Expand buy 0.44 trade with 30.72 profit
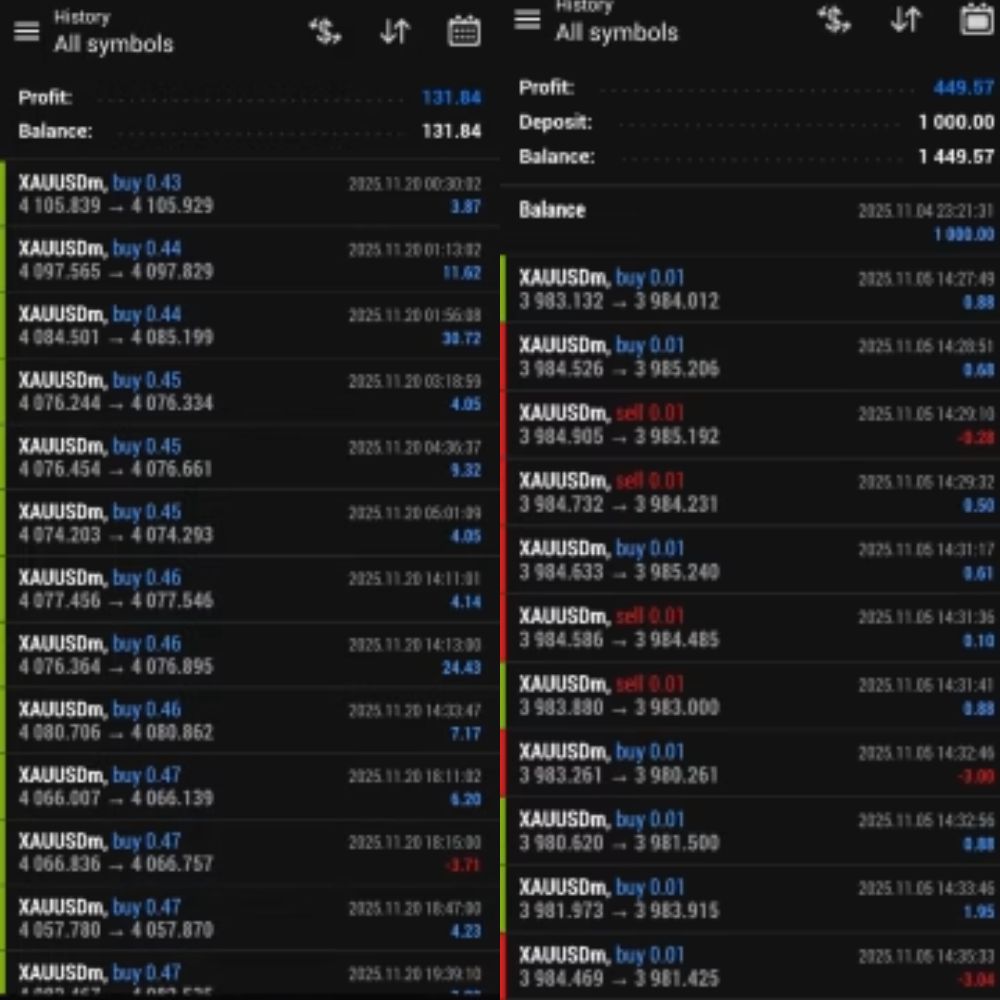The height and width of the screenshot is (1000, 1000). click(250, 326)
